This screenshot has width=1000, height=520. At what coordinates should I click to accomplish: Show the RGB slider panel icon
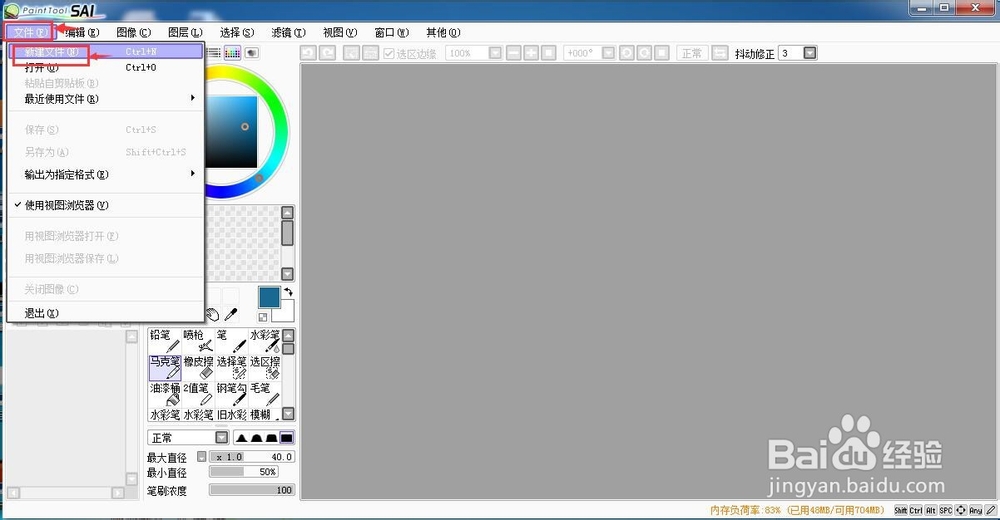(214, 53)
